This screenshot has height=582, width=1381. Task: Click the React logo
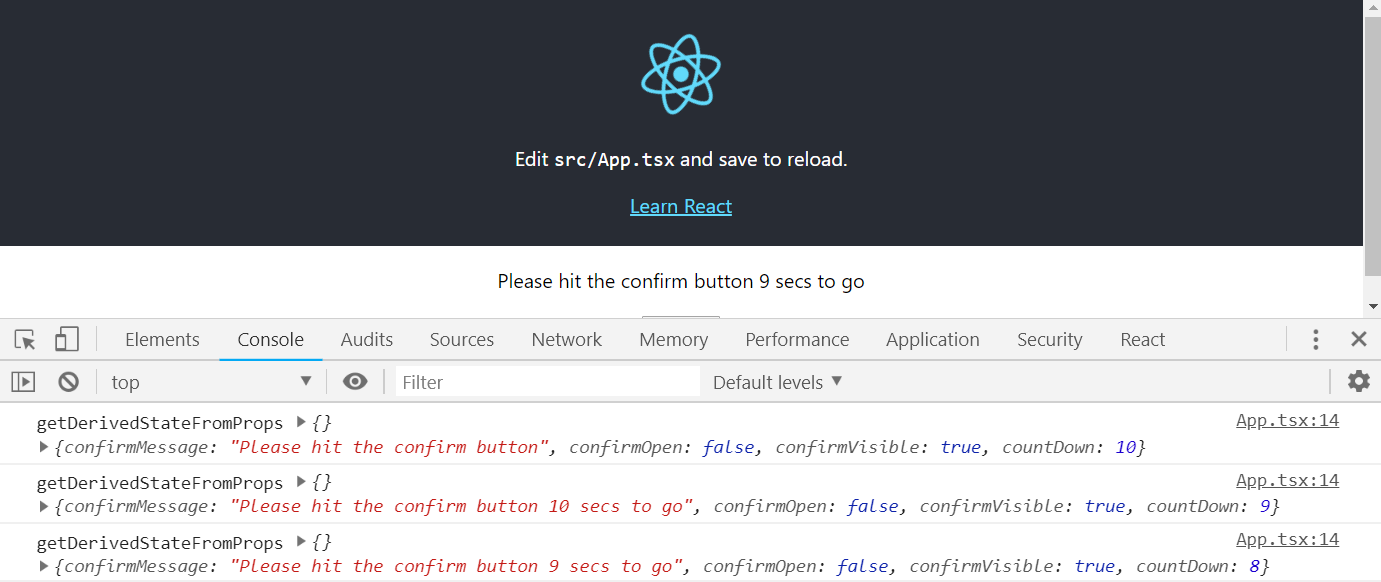[681, 74]
